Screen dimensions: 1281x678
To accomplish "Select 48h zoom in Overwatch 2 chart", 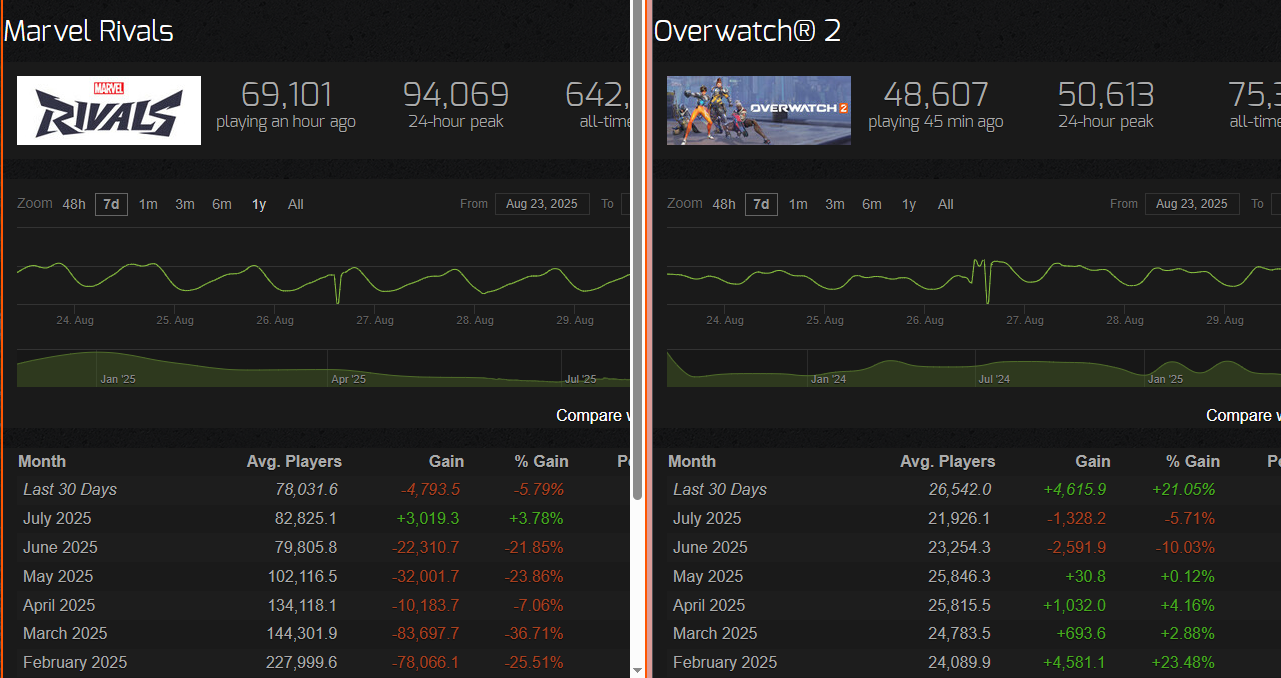I will click(x=724, y=204).
